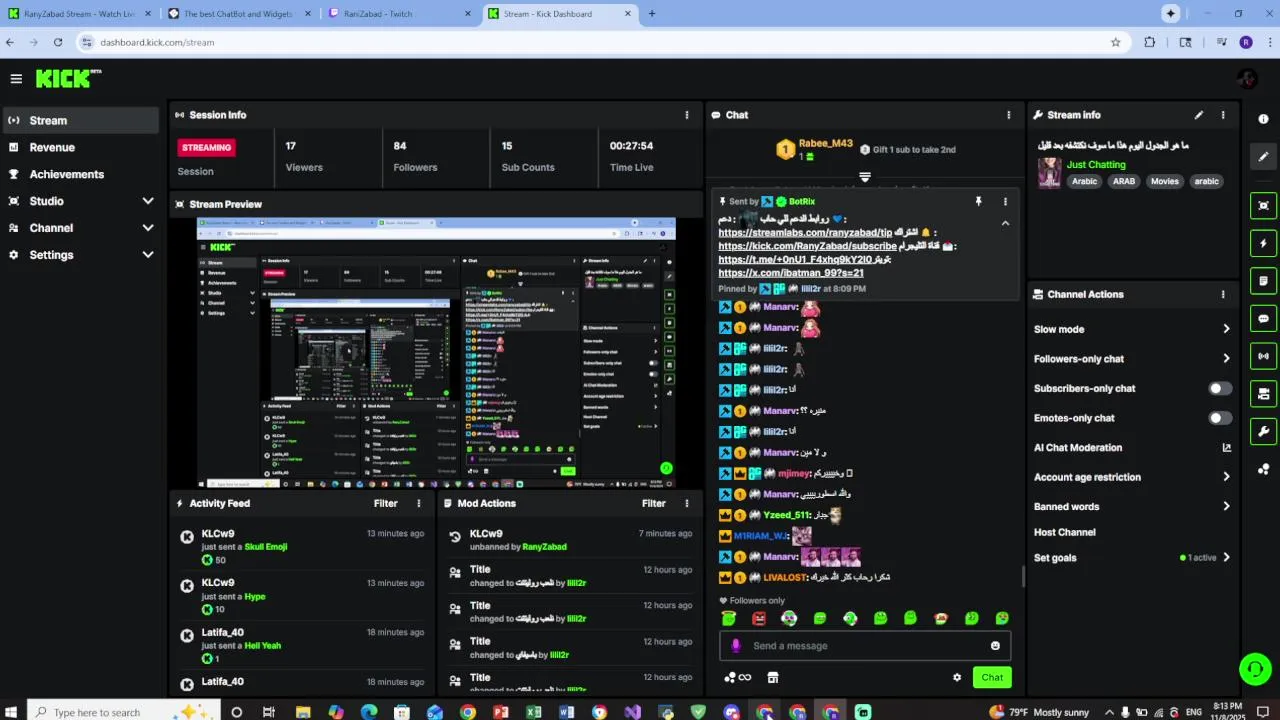This screenshot has width=1280, height=720.
Task: Click the Stream Preview thumbnail
Action: click(x=436, y=353)
